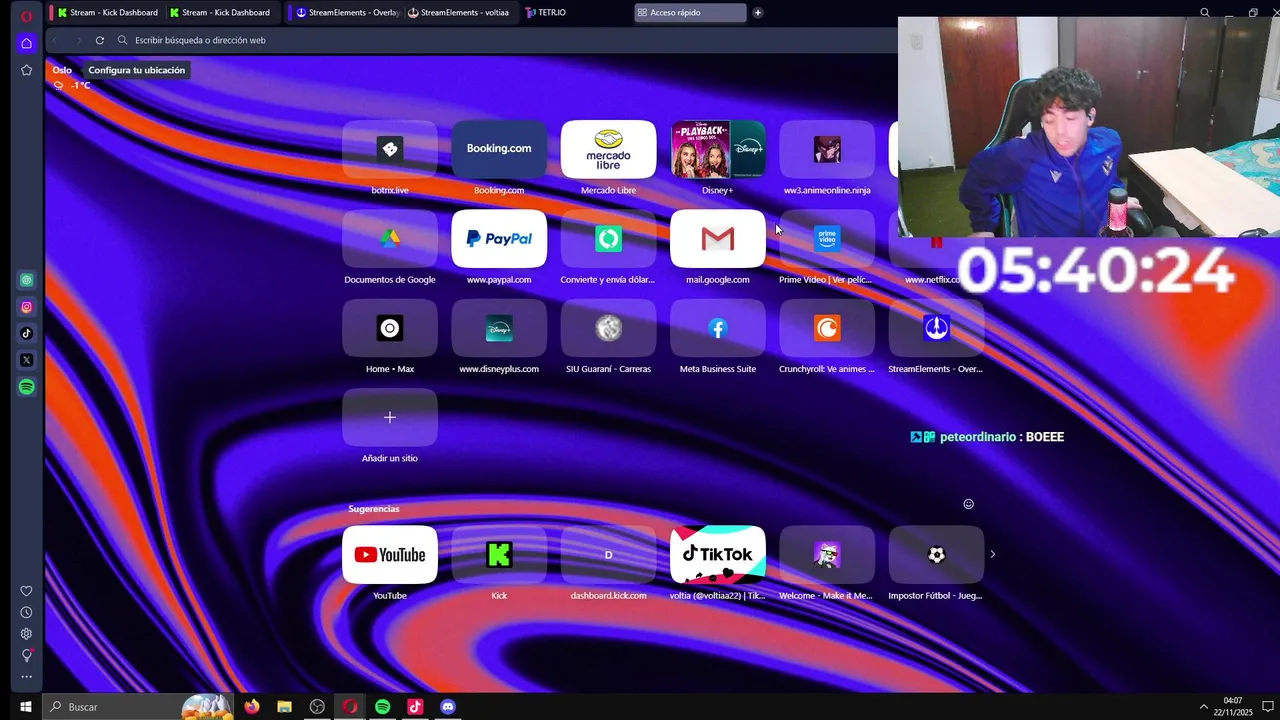Open Spotify icon in sidebar

(27, 387)
